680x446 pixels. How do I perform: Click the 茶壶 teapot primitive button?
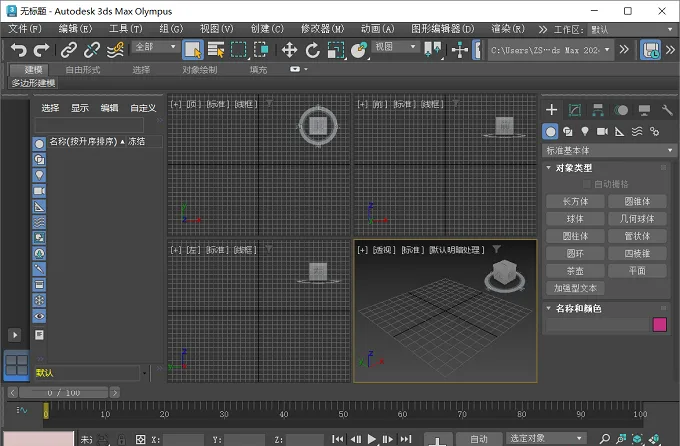[575, 271]
